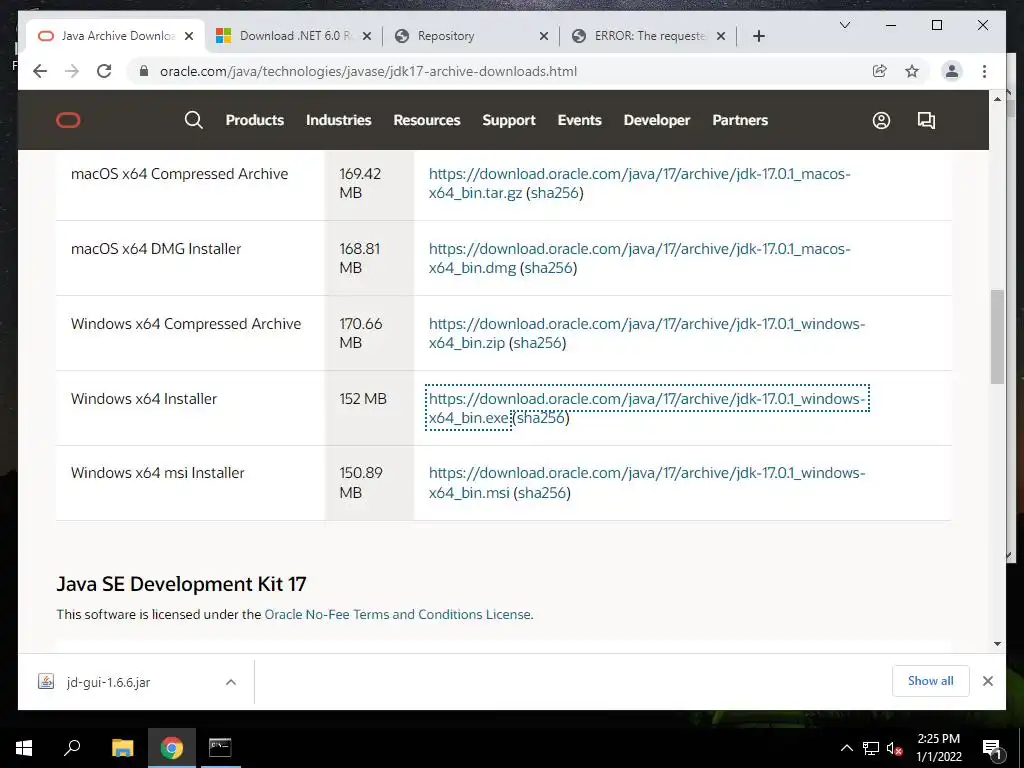The width and height of the screenshot is (1024, 768).
Task: Open the Events menu
Action: tap(579, 120)
